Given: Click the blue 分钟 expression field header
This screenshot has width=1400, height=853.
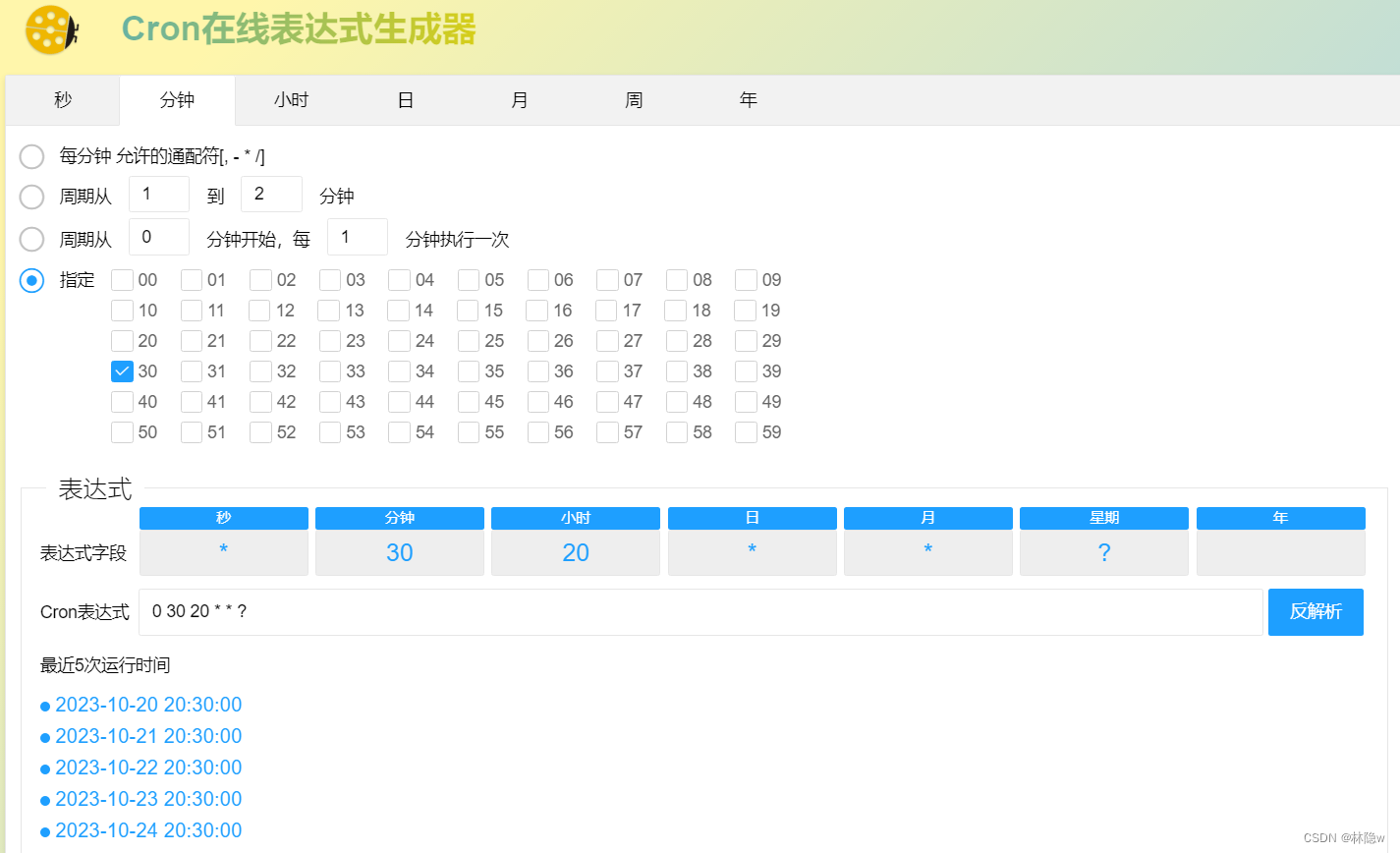Looking at the screenshot, I should click(399, 517).
